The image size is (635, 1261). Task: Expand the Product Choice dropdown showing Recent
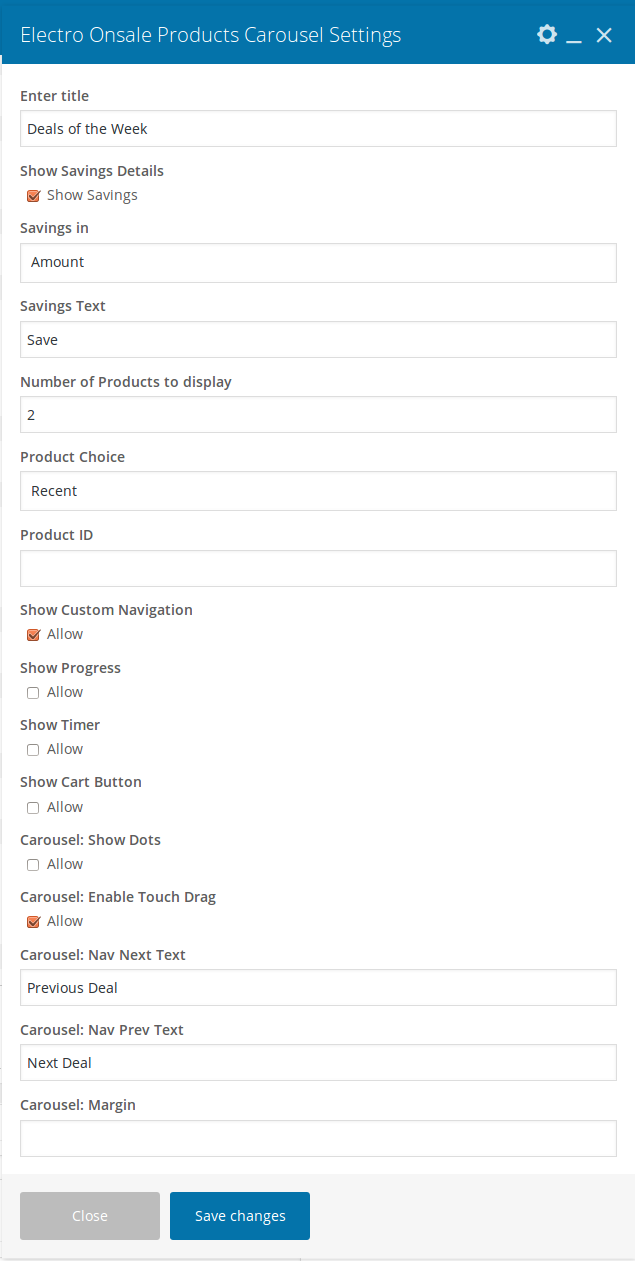click(318, 491)
